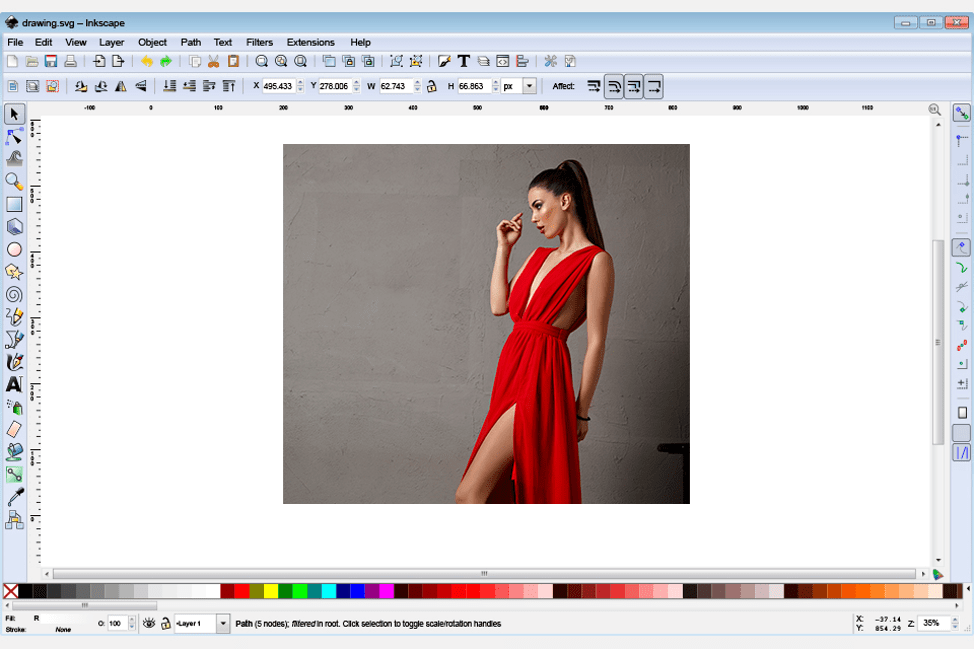Toggle the third Affect button after the label
The width and height of the screenshot is (974, 649).
tap(634, 86)
